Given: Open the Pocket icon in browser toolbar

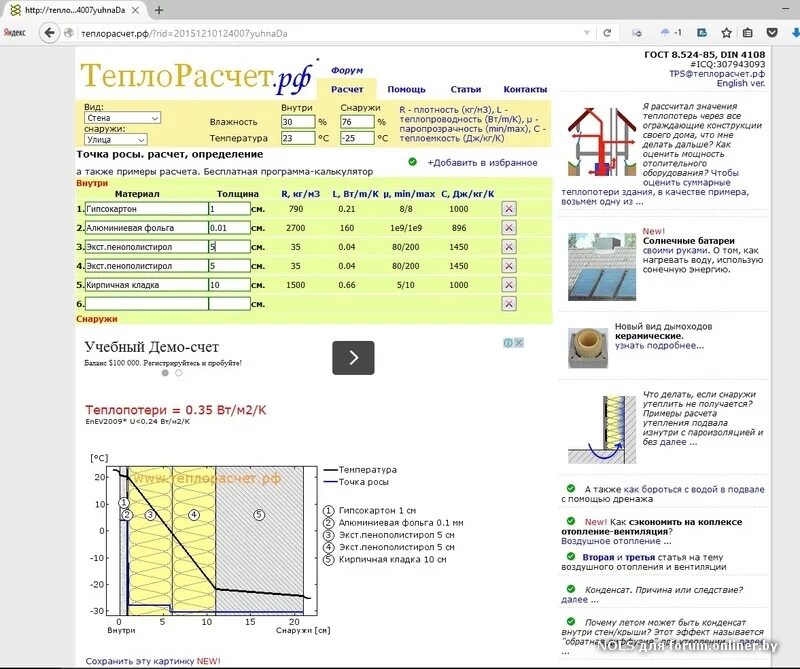Looking at the screenshot, I should pyautogui.click(x=772, y=33).
